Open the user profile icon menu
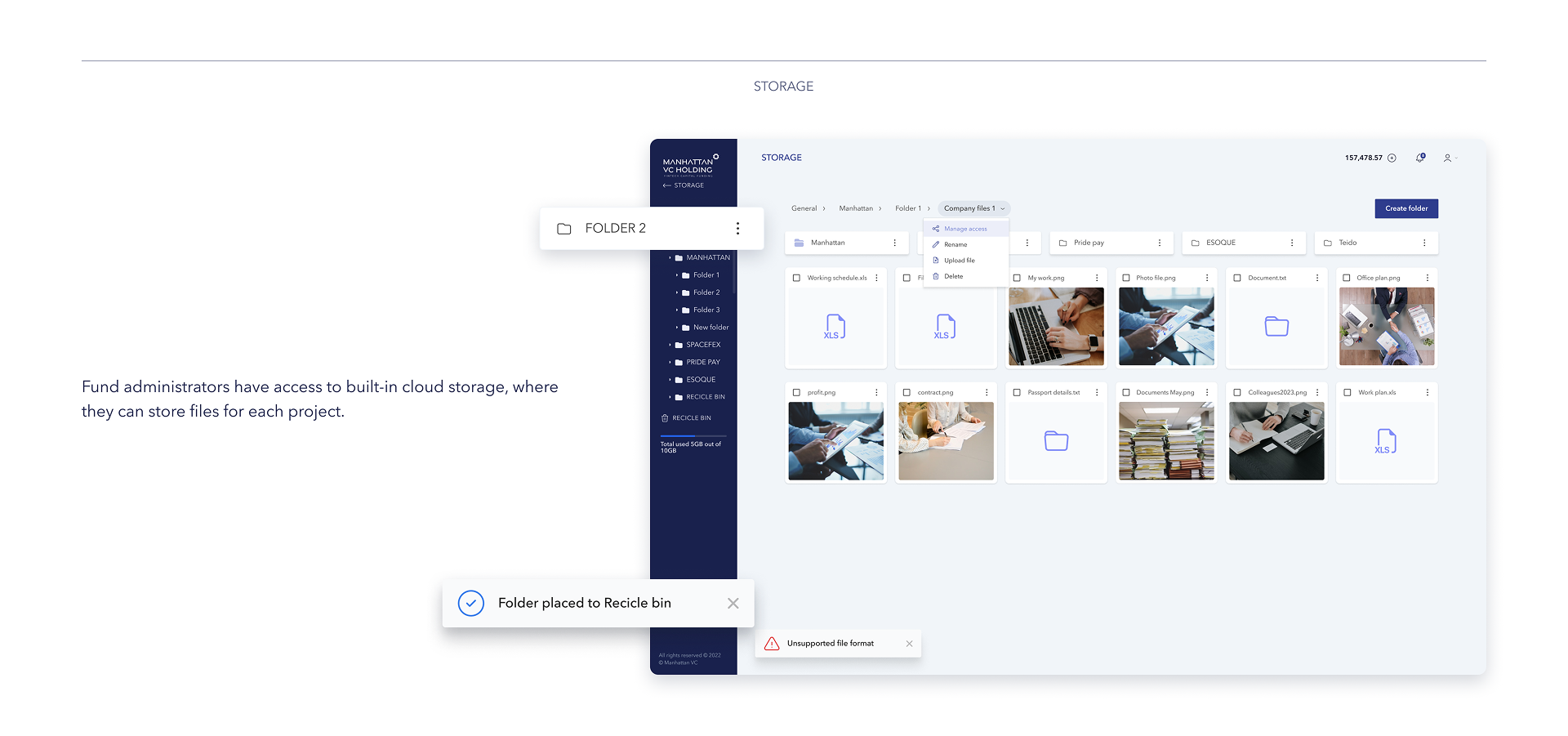This screenshot has width=1568, height=736. [x=1447, y=158]
